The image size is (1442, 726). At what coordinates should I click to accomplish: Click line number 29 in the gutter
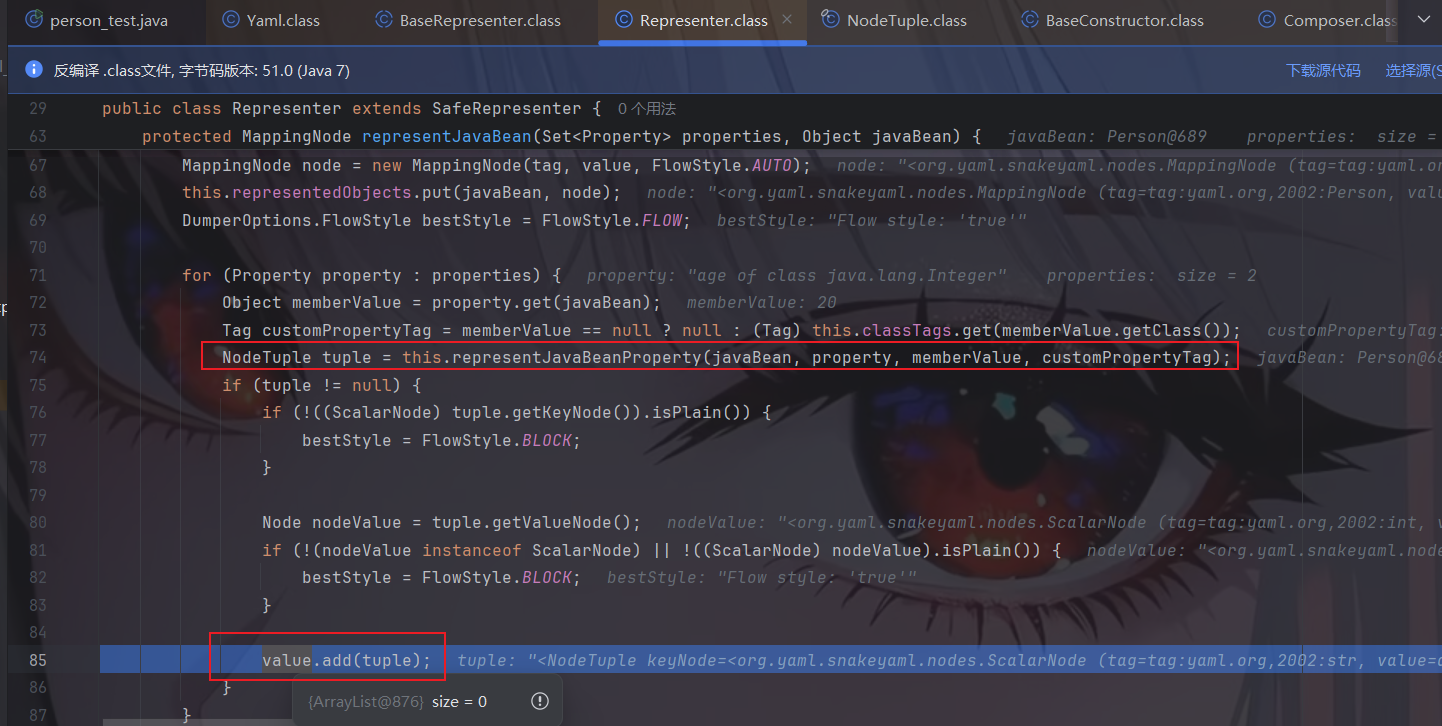point(37,108)
